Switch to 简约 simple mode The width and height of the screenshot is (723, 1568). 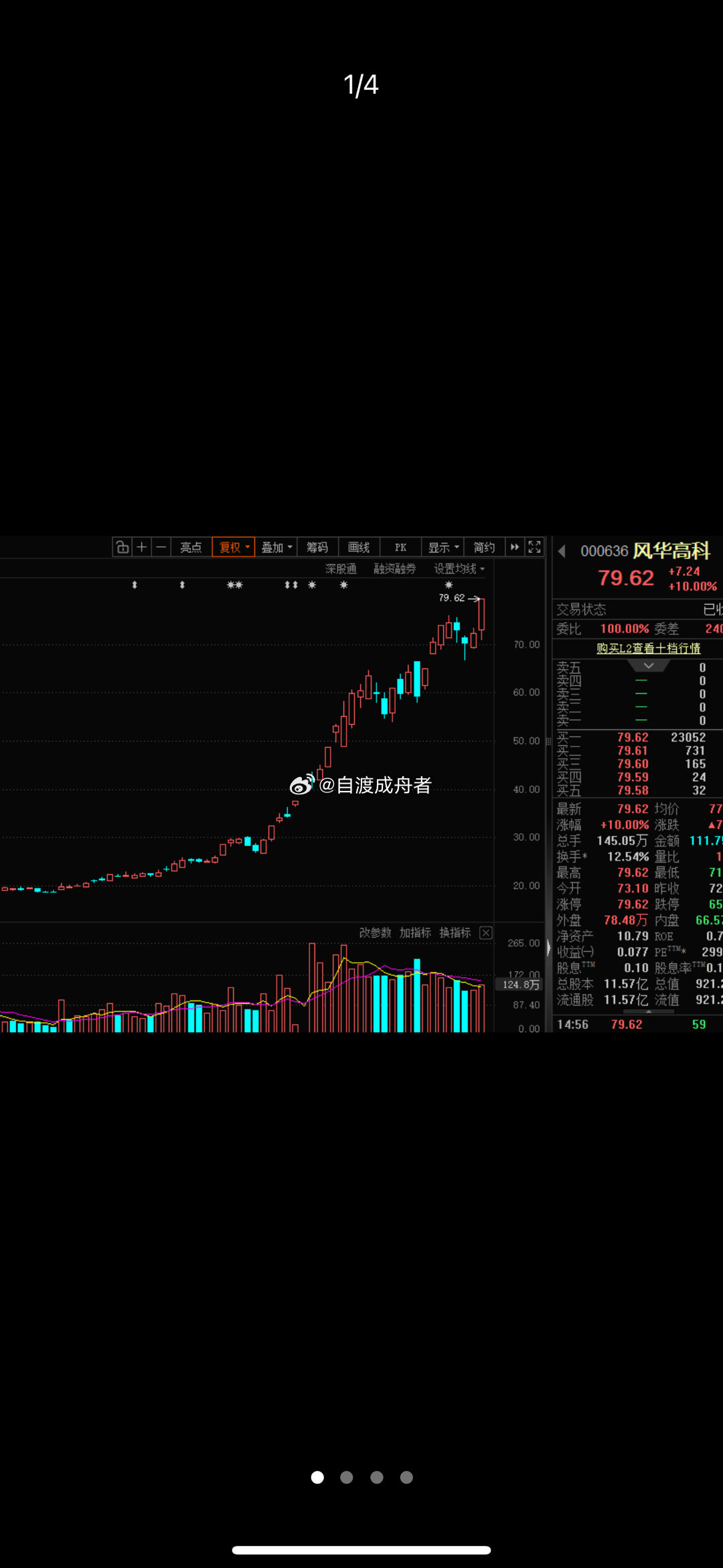484,547
